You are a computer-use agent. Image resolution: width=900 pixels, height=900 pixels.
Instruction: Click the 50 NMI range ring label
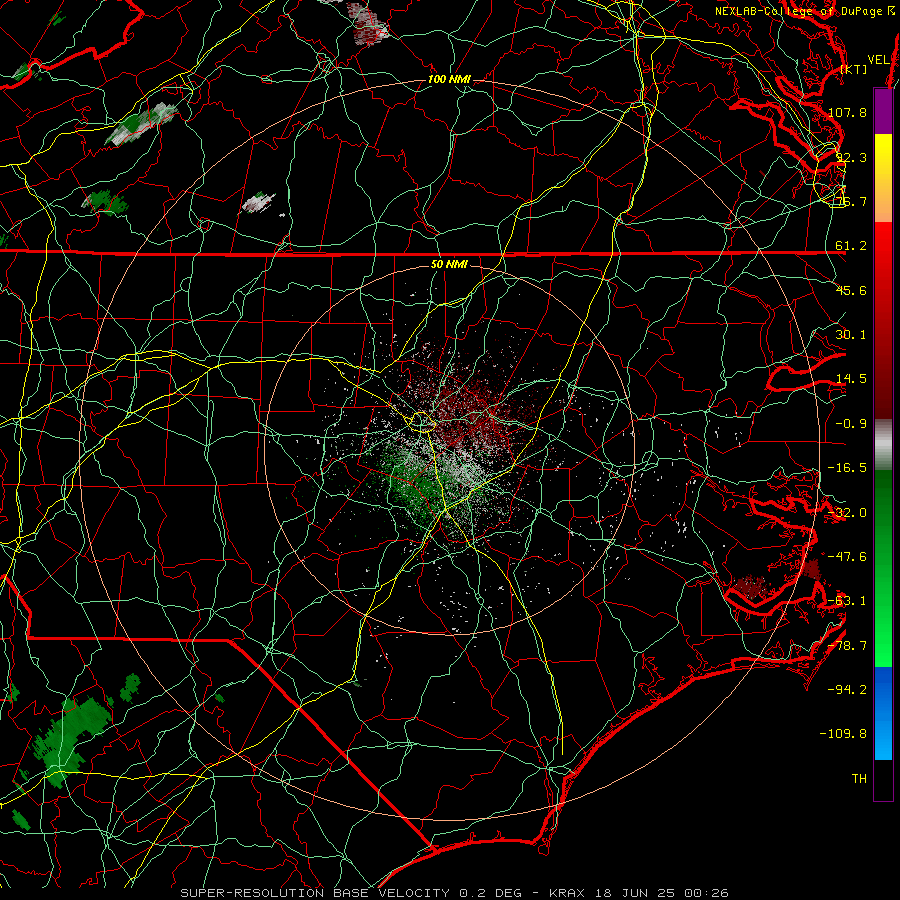449,264
